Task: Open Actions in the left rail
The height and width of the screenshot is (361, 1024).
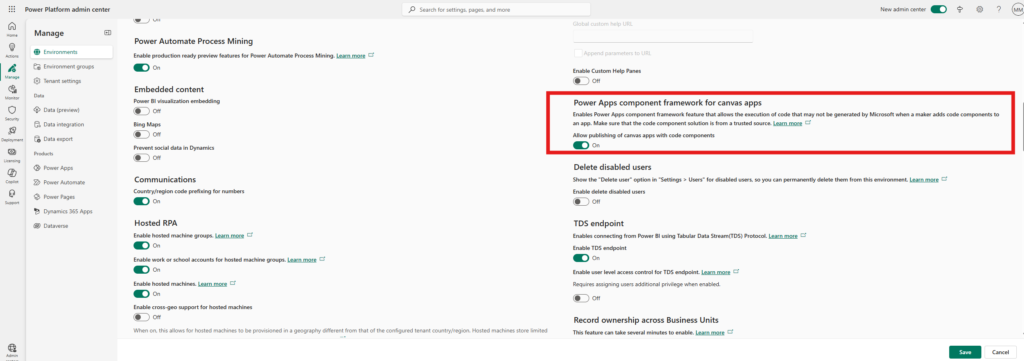Action: [12, 50]
